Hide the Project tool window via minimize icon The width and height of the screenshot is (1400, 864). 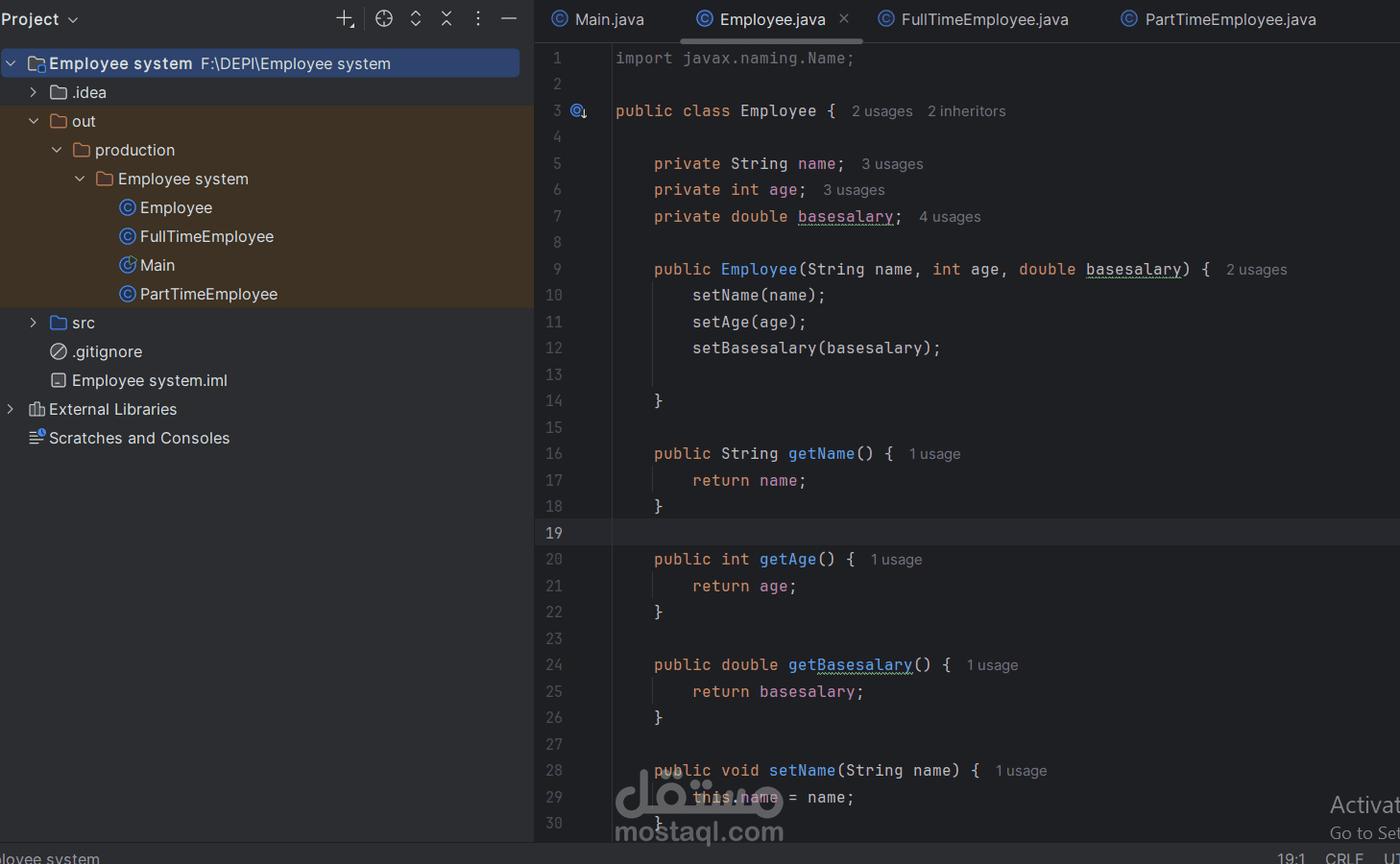pos(509,18)
